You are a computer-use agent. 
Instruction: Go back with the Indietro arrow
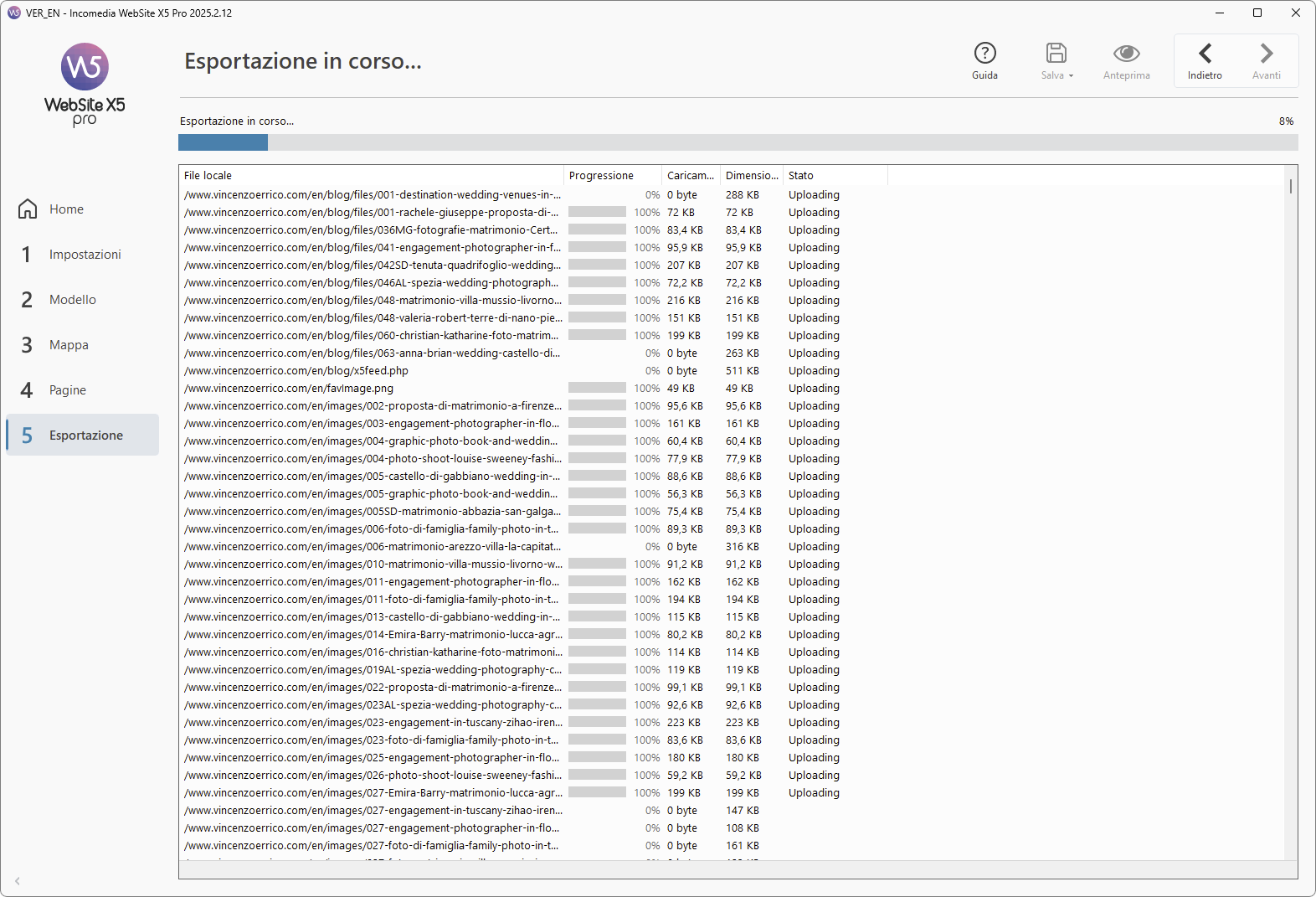pyautogui.click(x=1205, y=54)
